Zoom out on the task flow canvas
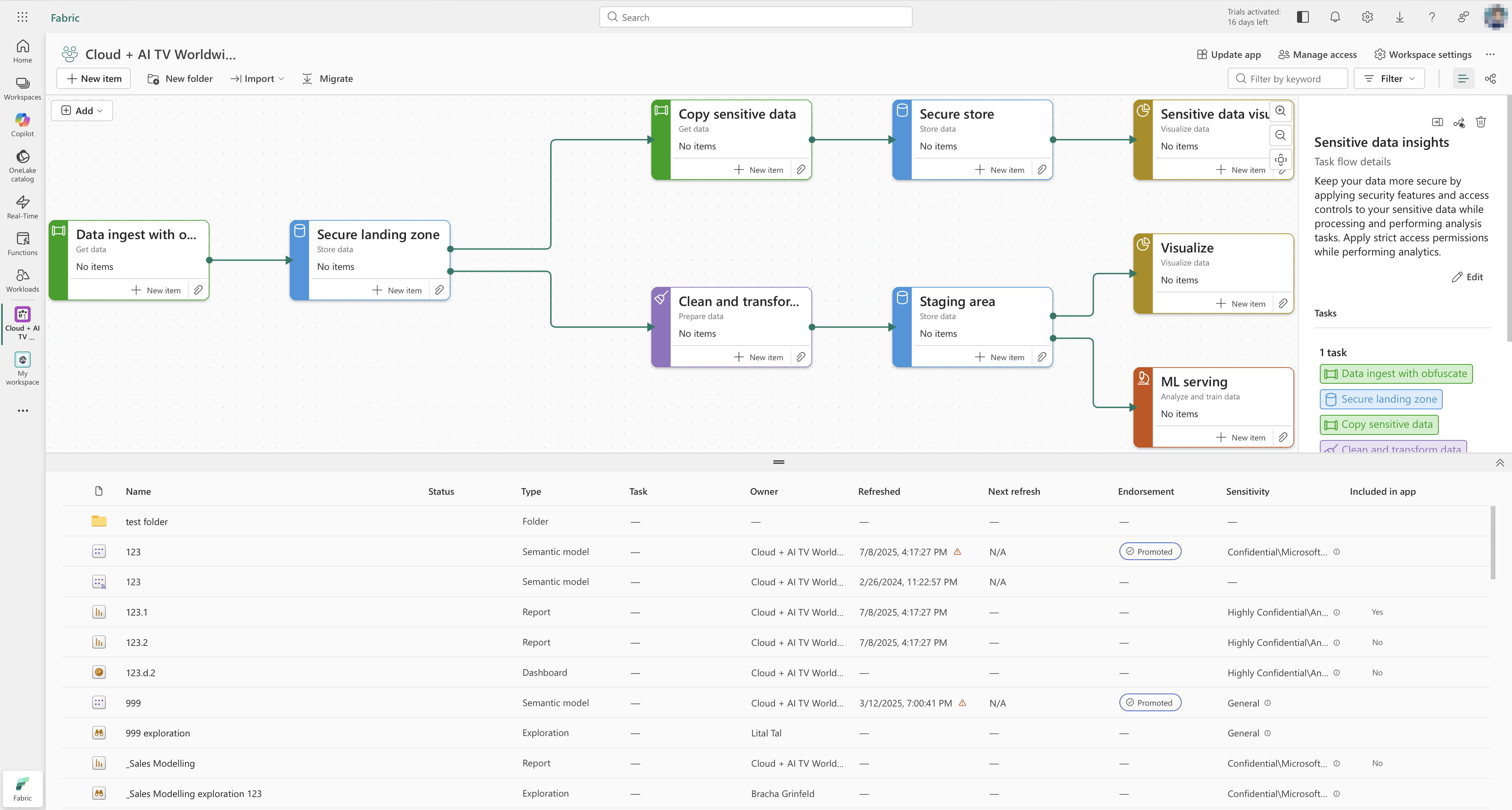The width and height of the screenshot is (1512, 810). pyautogui.click(x=1280, y=135)
